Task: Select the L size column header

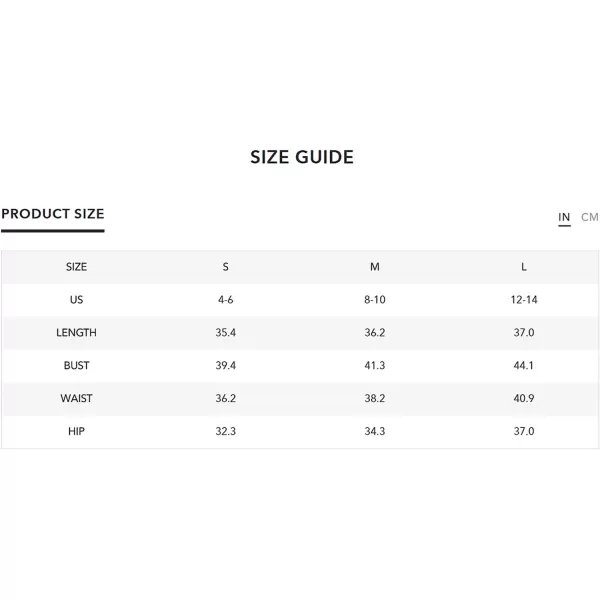Action: pyautogui.click(x=524, y=267)
